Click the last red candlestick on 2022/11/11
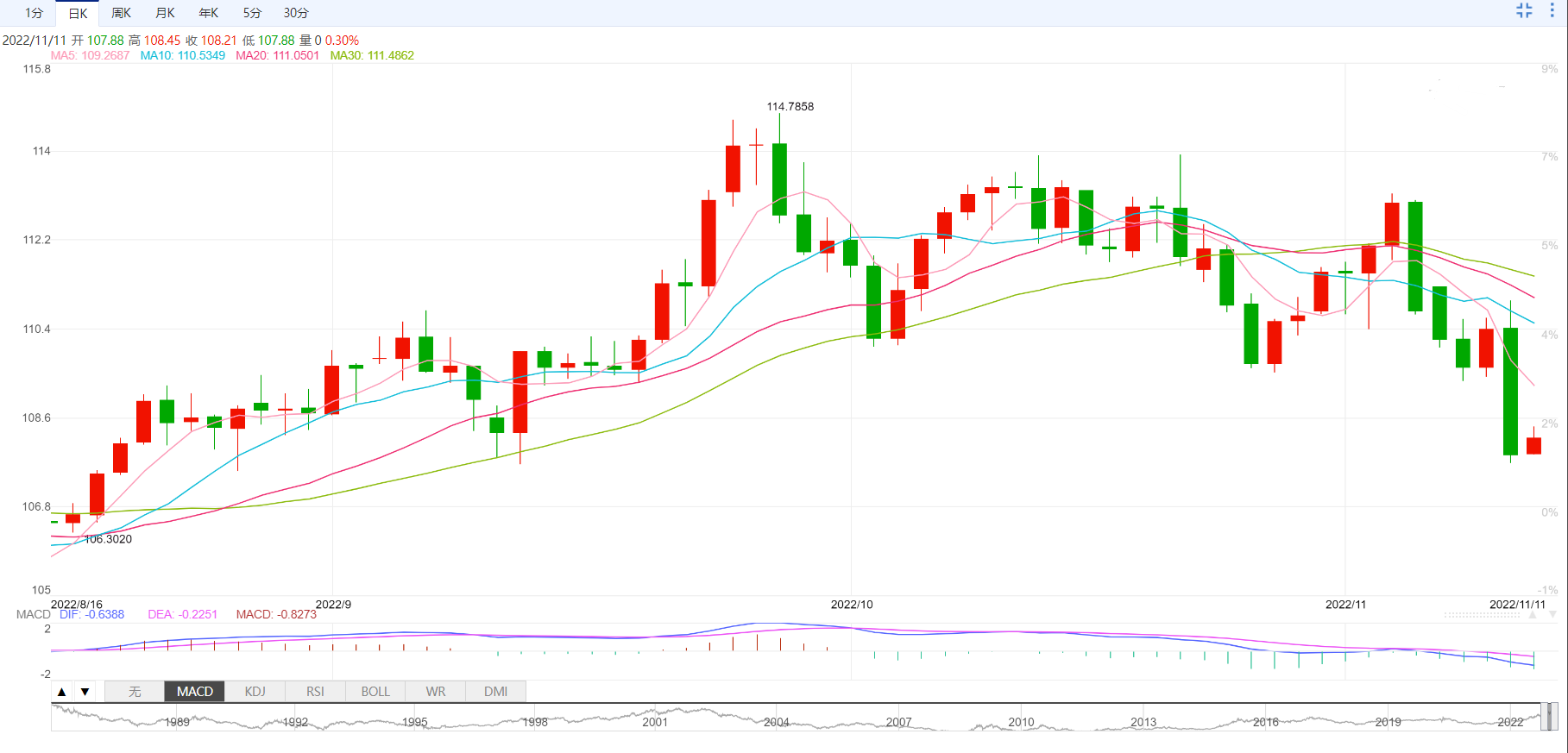The width and height of the screenshot is (1568, 753). pos(1533,445)
